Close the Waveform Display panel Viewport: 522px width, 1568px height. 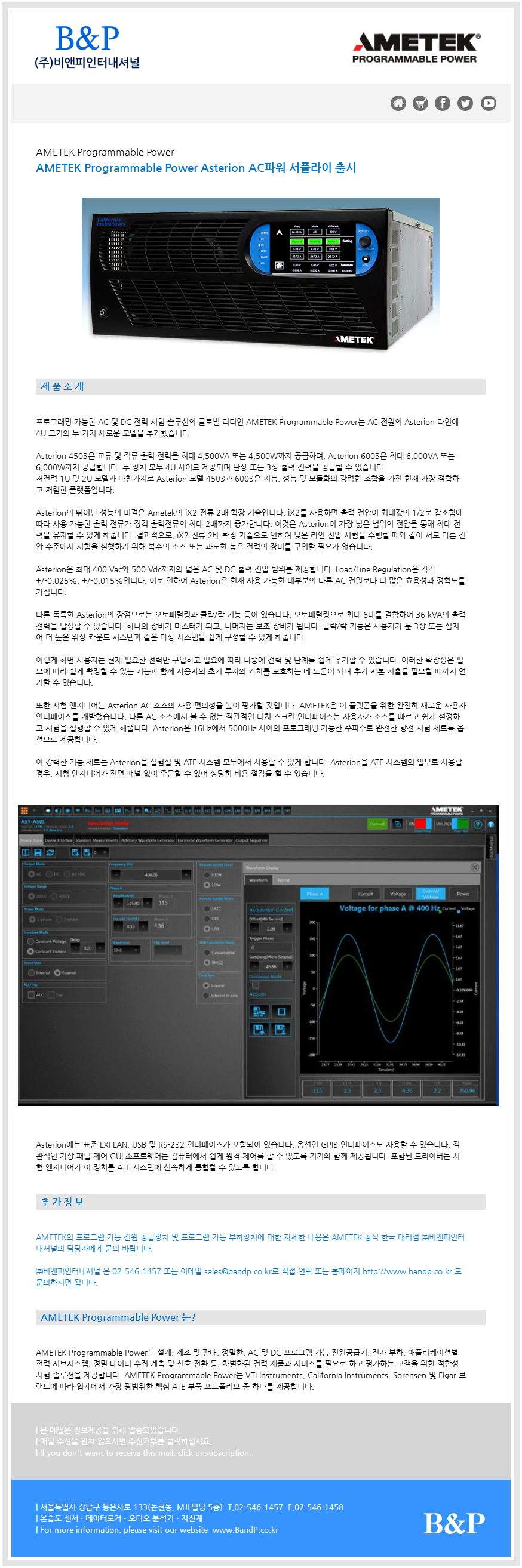474,867
